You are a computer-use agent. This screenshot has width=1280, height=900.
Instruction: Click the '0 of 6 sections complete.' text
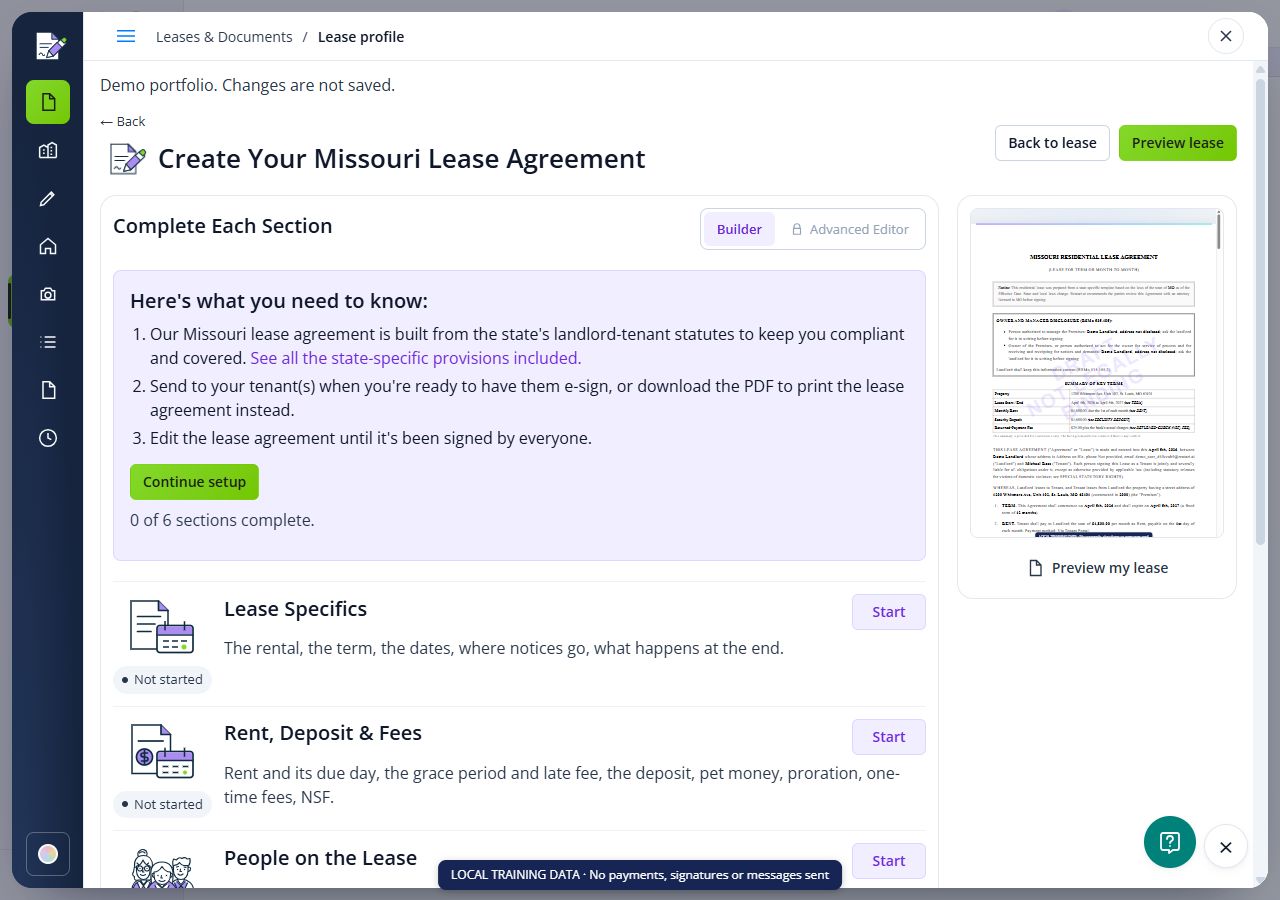click(x=222, y=520)
